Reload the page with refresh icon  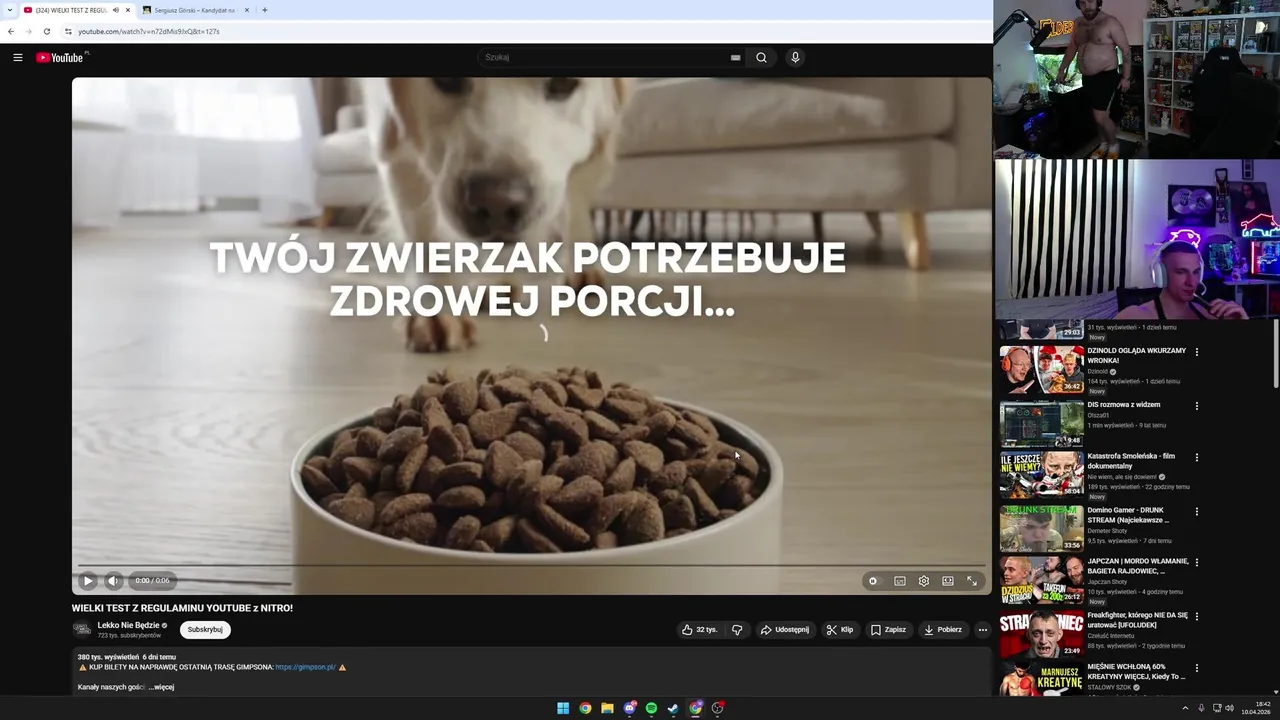[46, 31]
